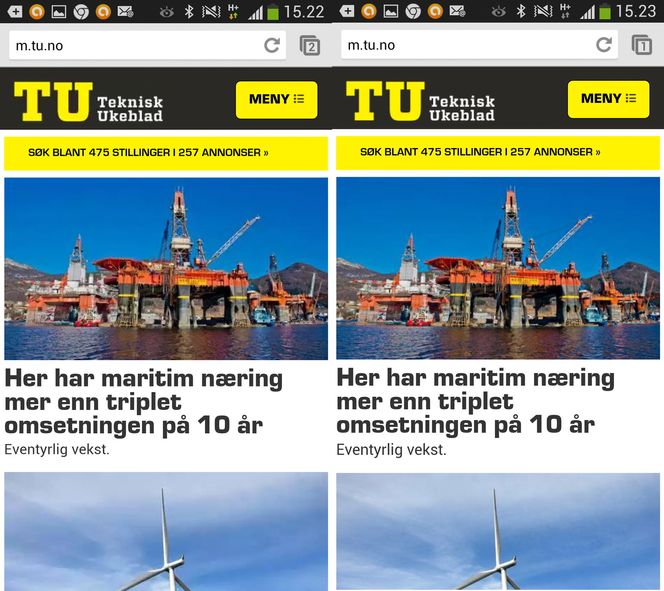Tap the eye (smart stay) icon, left status bar
664x591 pixels.
[166, 12]
